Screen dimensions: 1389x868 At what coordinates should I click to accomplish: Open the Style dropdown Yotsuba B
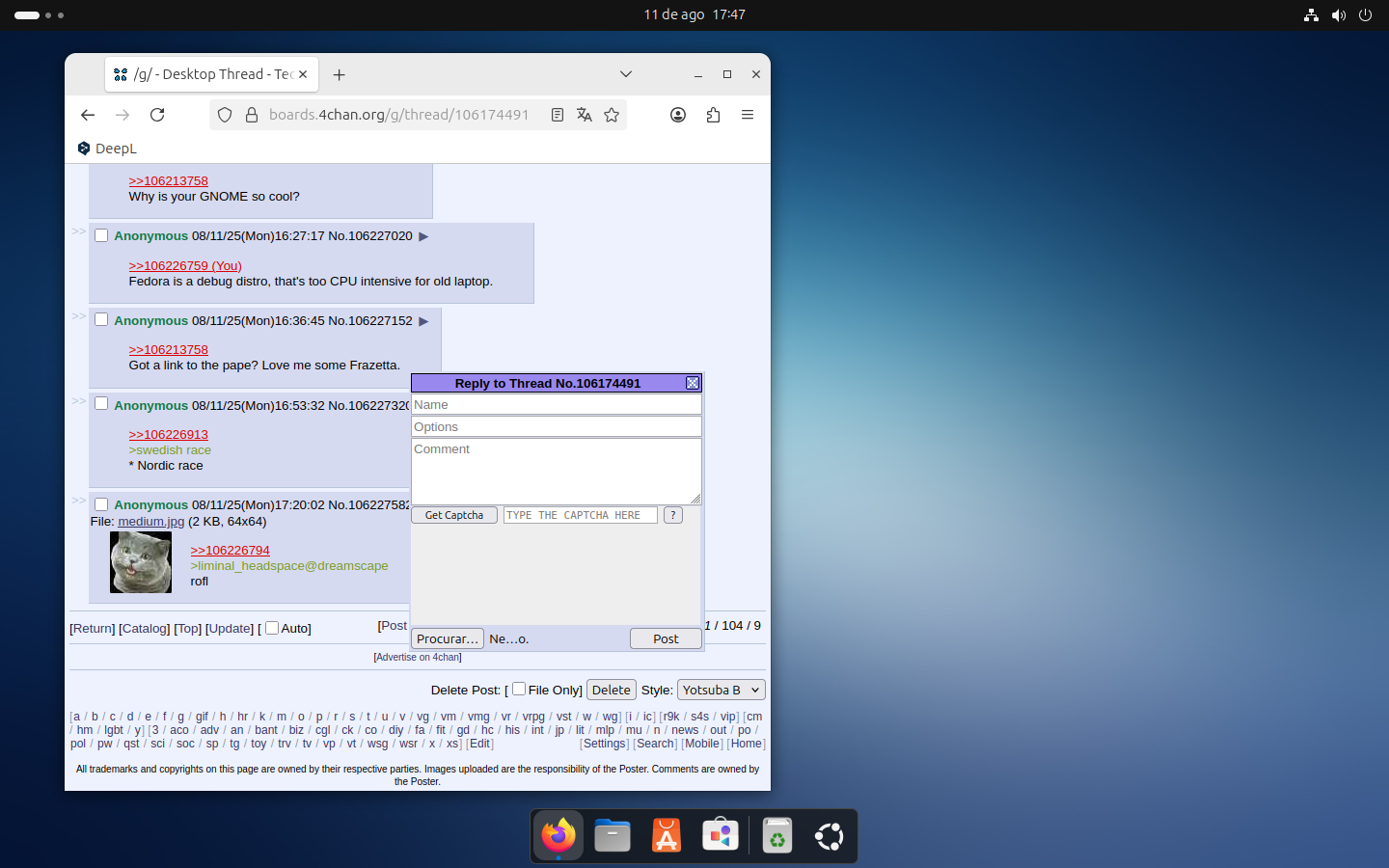pyautogui.click(x=722, y=690)
